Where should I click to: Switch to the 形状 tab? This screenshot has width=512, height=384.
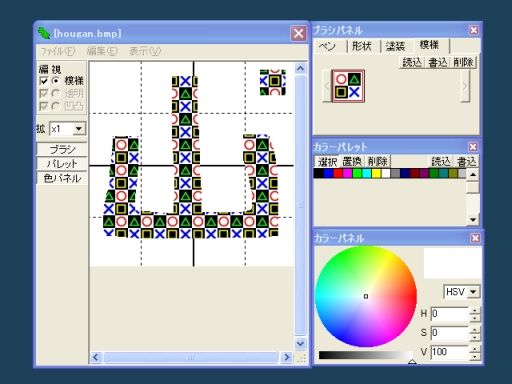tap(362, 46)
